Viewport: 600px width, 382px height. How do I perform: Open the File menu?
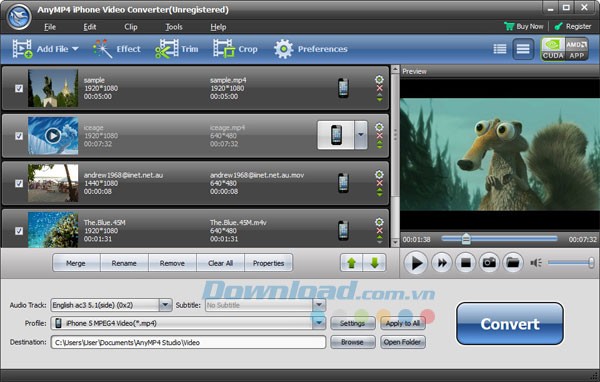(x=50, y=27)
